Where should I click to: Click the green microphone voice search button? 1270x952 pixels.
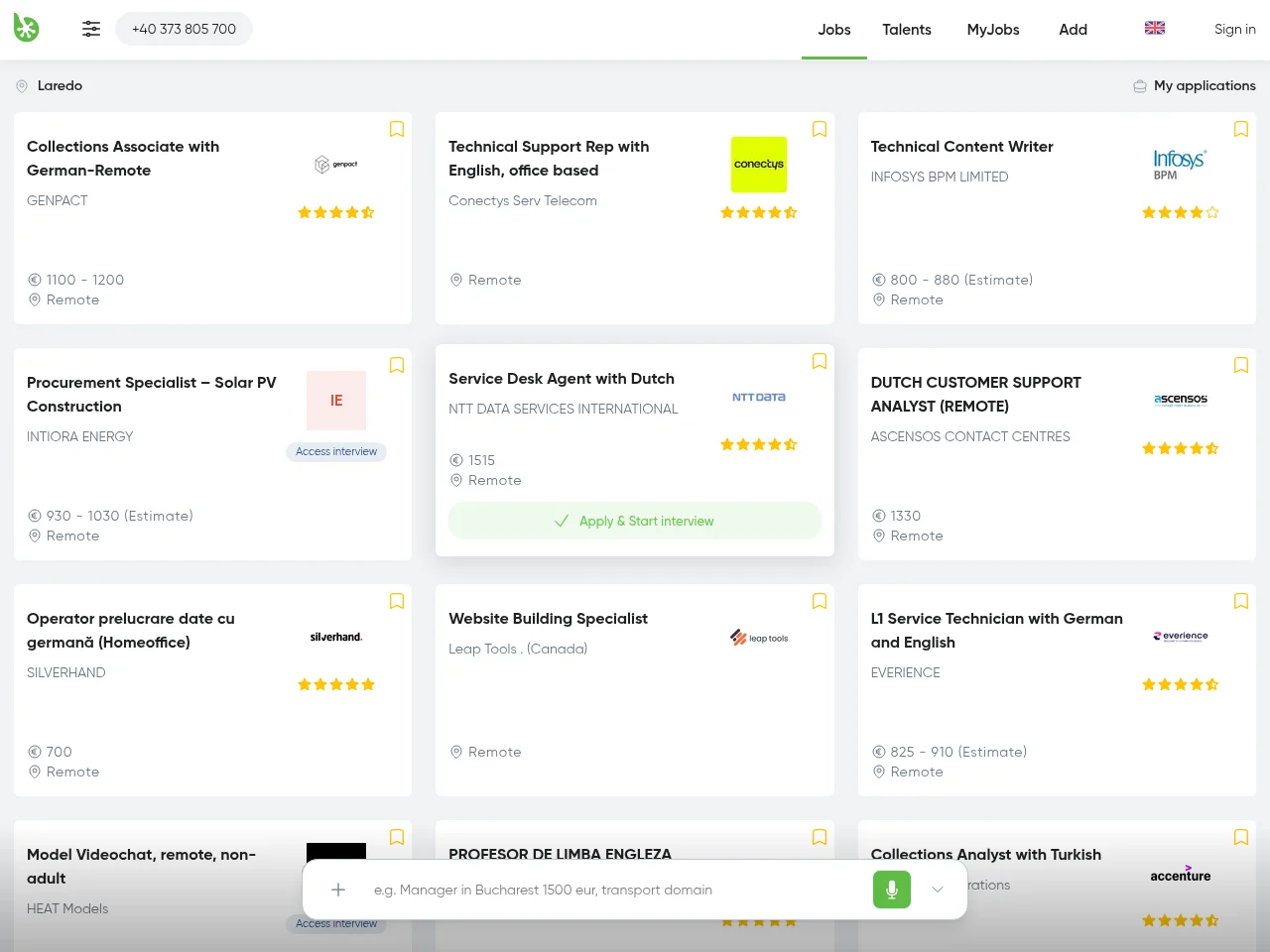point(892,890)
